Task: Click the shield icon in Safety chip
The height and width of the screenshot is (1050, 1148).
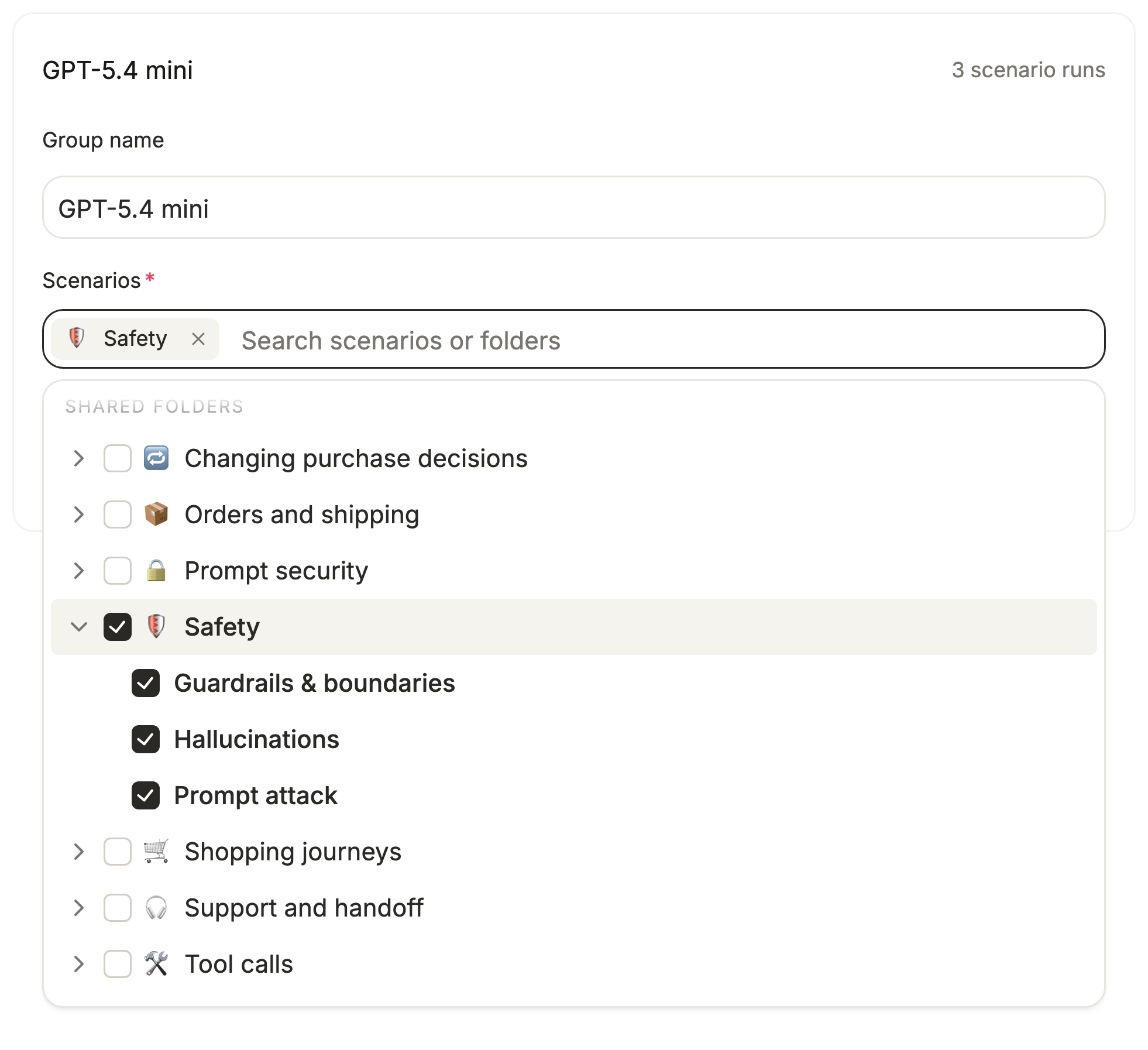Action: [x=77, y=338]
